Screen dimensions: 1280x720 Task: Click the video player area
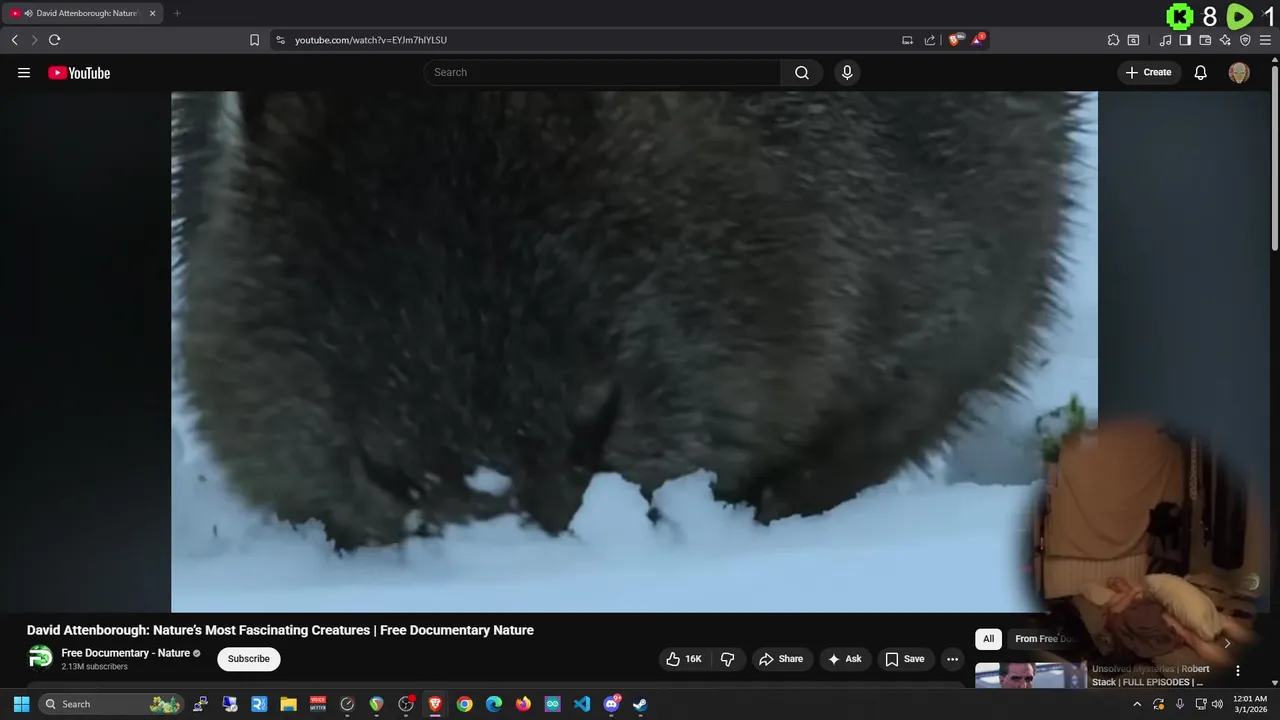[634, 352]
